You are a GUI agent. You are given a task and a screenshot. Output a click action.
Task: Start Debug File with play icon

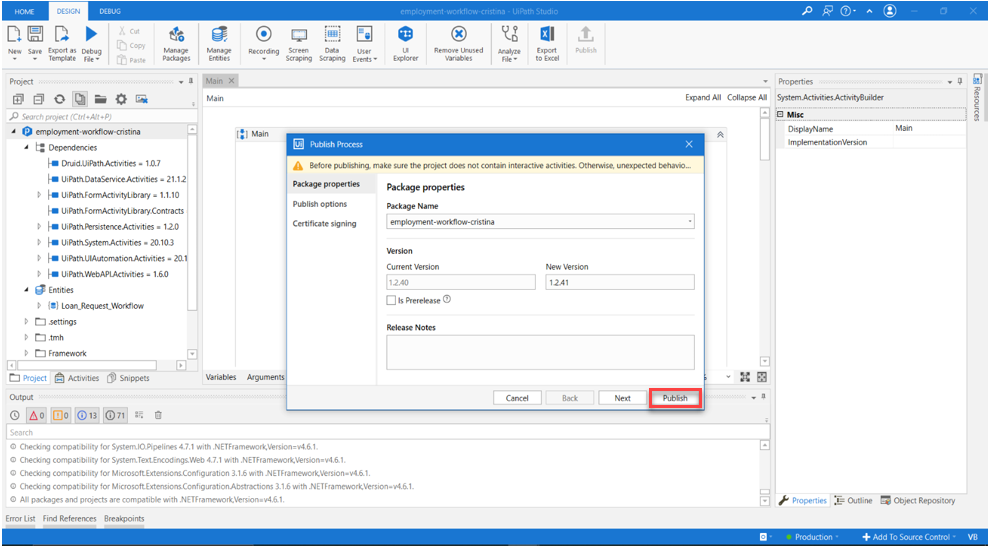click(91, 34)
